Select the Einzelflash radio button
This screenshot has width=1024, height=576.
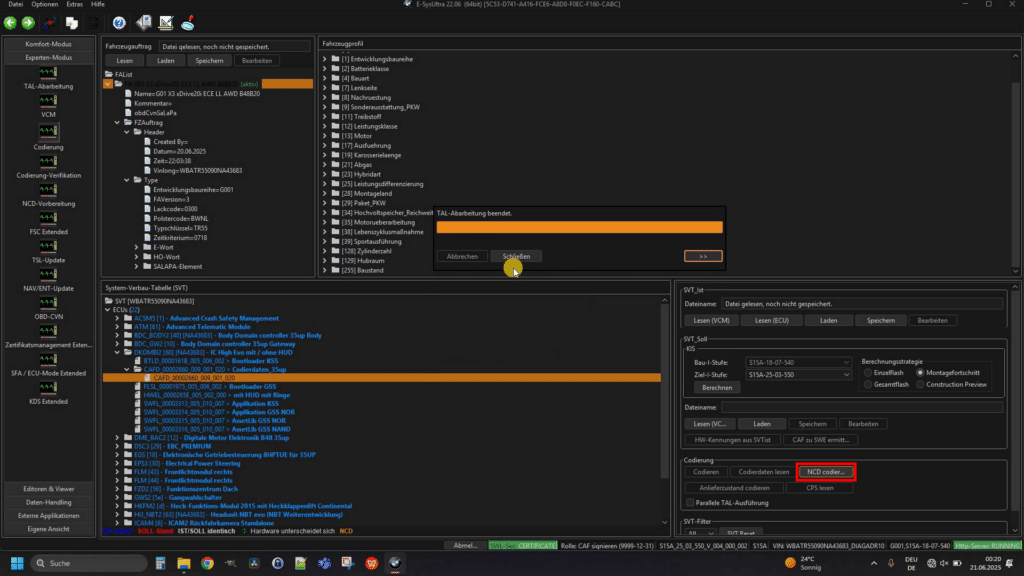868,373
